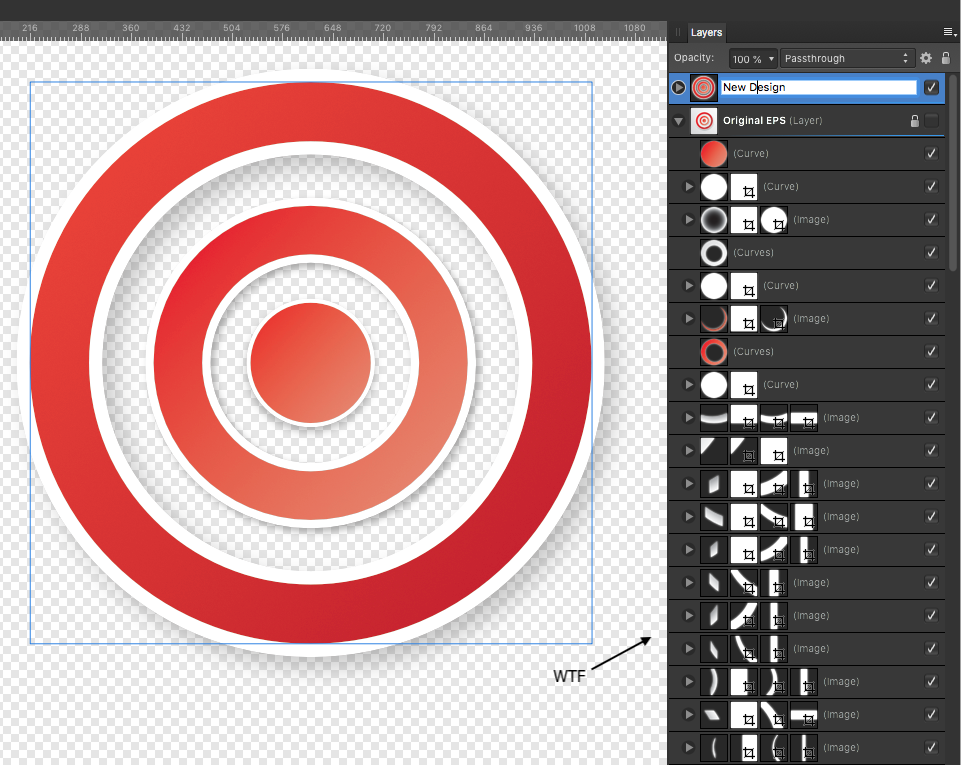Click the round crop mask thumbnail on dark-glow Image row
Image resolution: width=961 pixels, height=765 pixels.
pyautogui.click(x=773, y=219)
